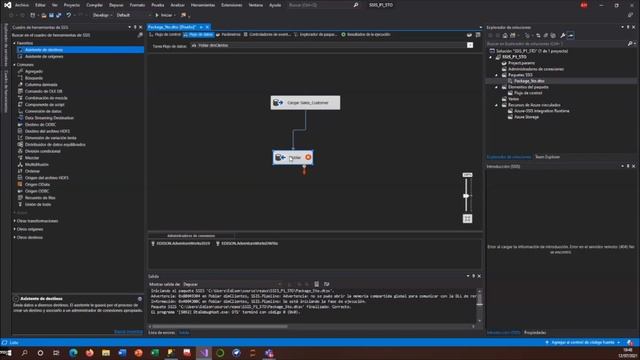Switch to the Flujo de control tab
This screenshot has height=360, width=640.
pos(164,35)
